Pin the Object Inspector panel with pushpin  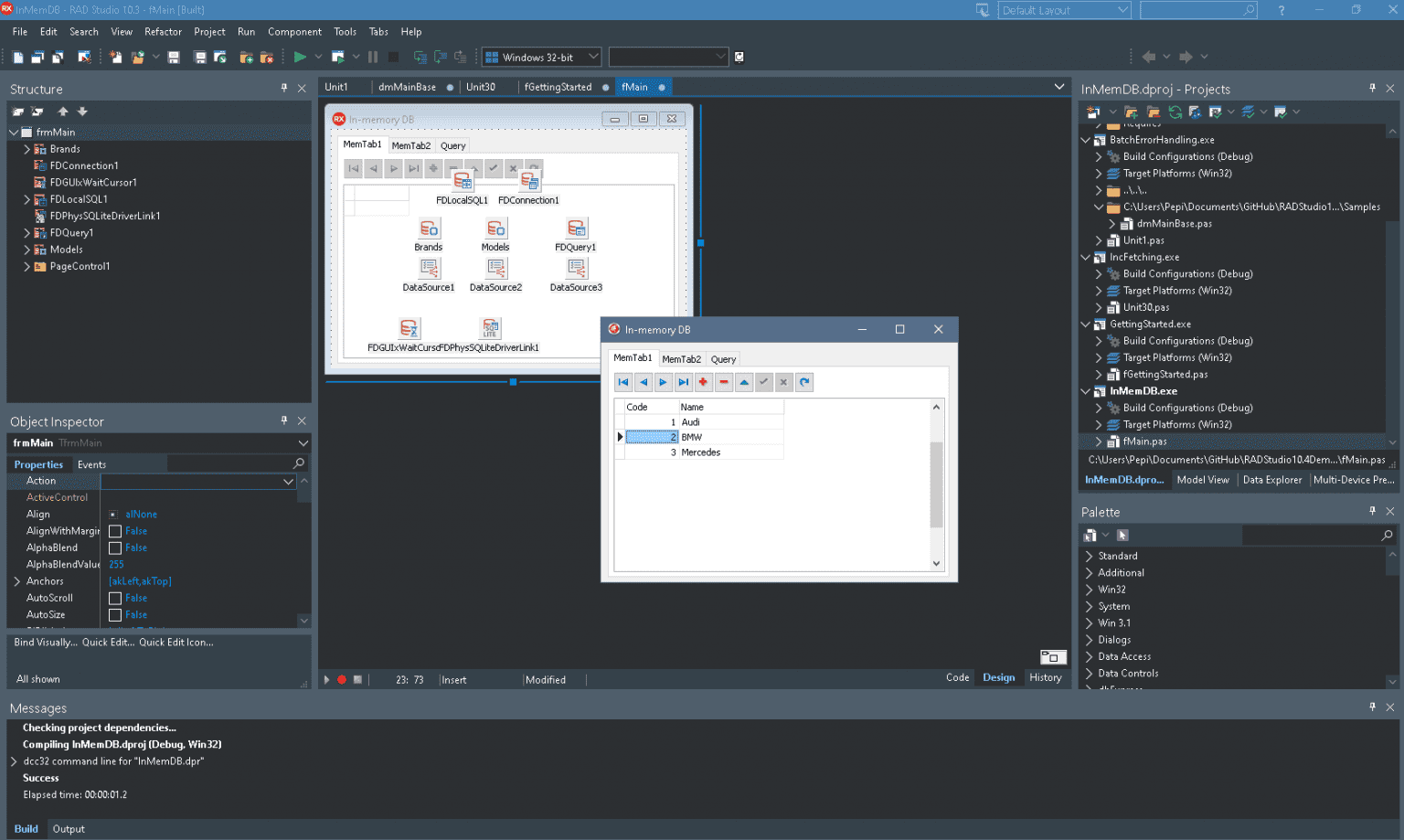point(284,420)
